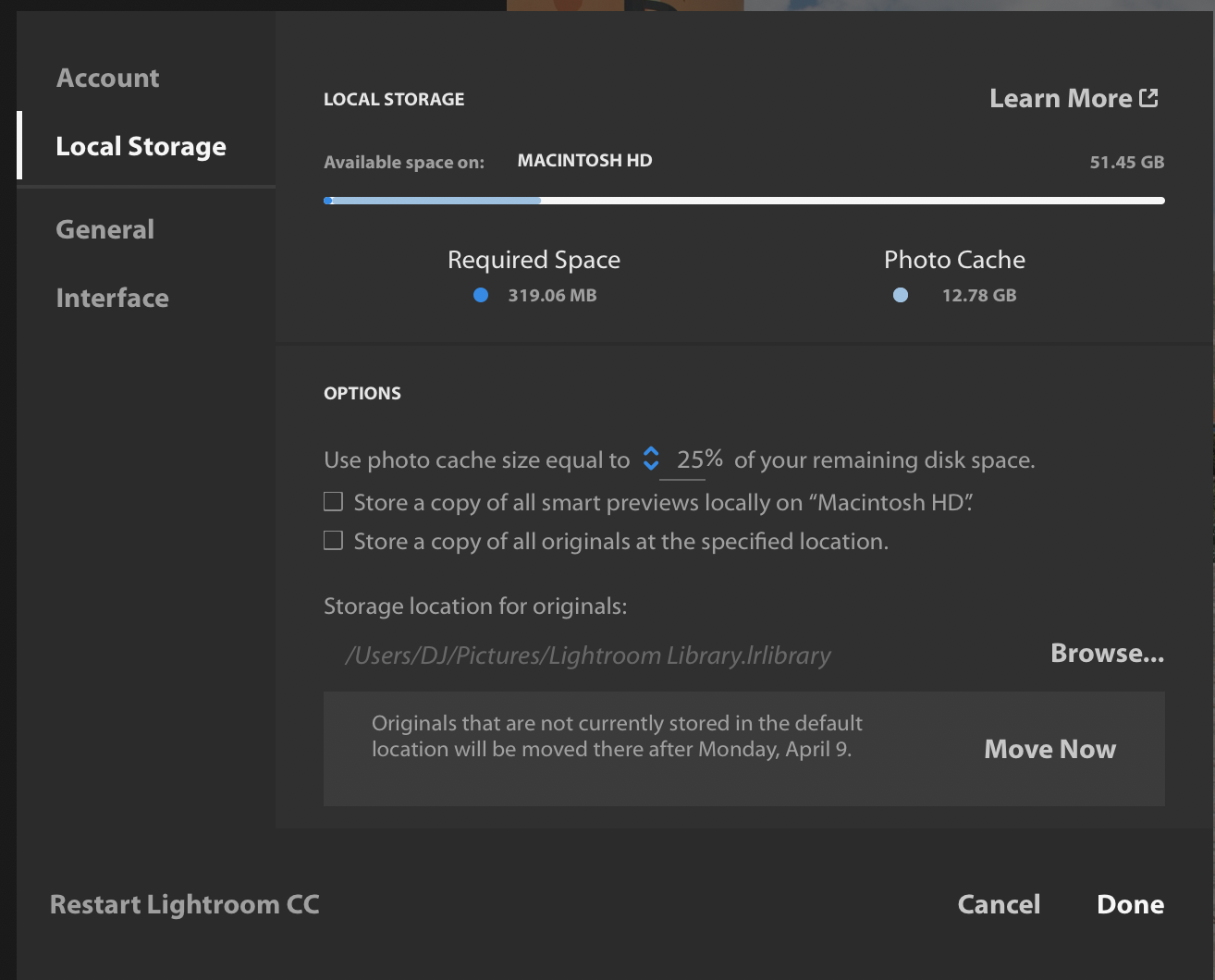Open the Account preferences tab
Screen dimensions: 1215x980
[x=107, y=78]
